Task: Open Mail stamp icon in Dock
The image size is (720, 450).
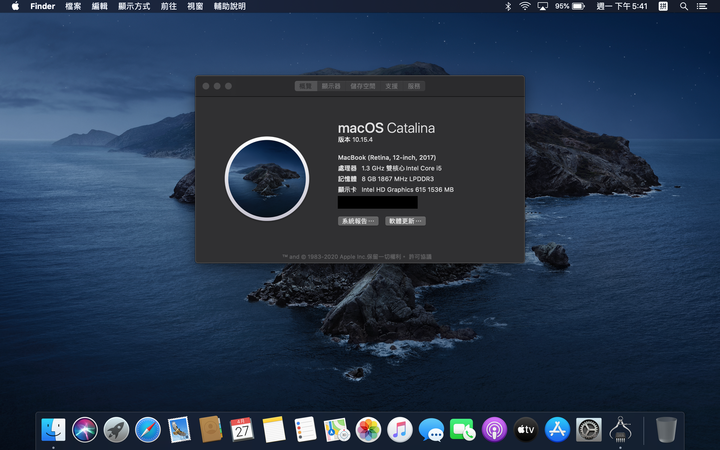Action: point(179,430)
